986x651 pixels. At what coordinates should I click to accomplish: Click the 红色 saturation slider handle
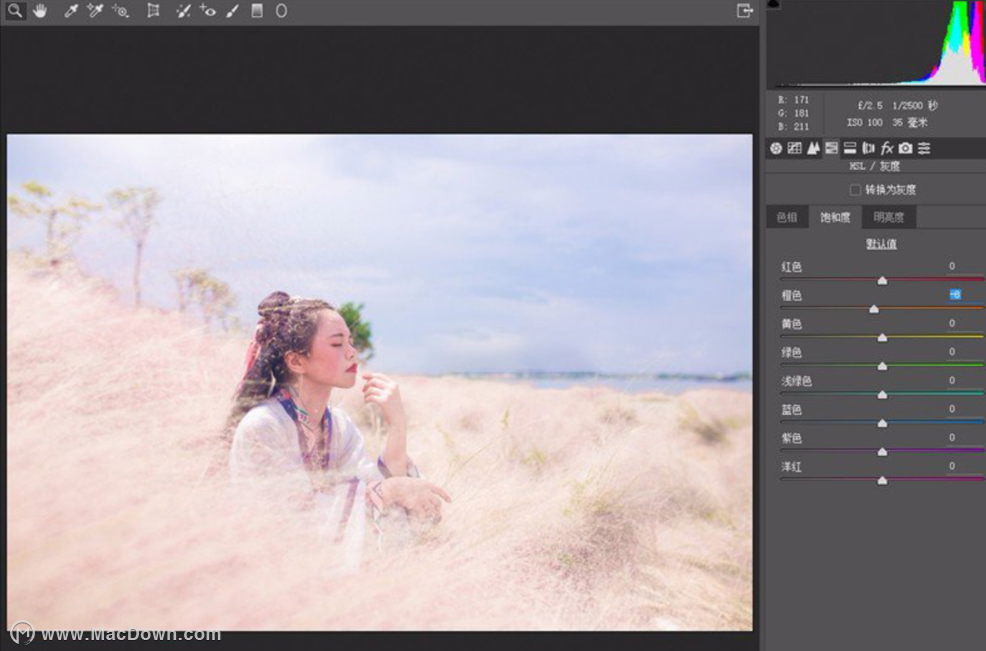[x=882, y=281]
